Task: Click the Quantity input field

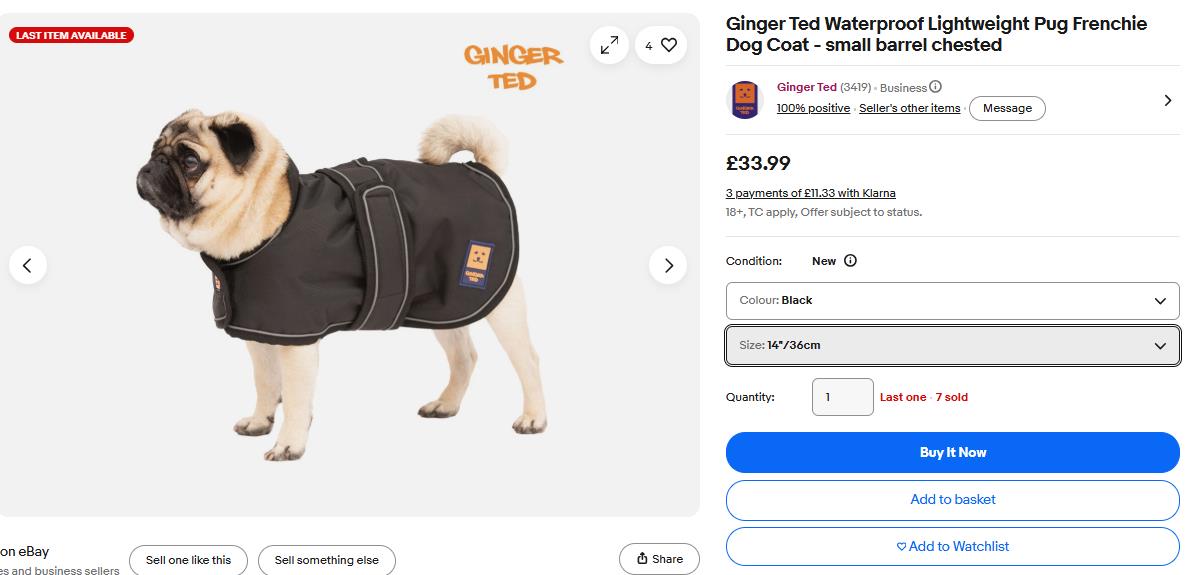Action: [x=842, y=397]
